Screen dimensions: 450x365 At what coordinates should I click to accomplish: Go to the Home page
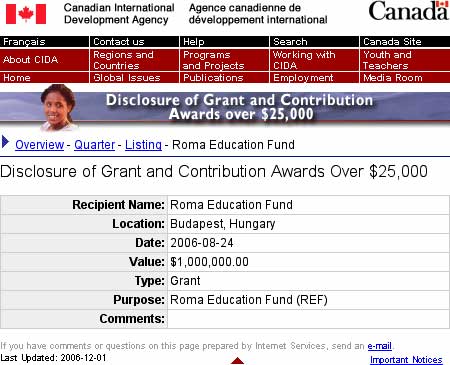17,78
